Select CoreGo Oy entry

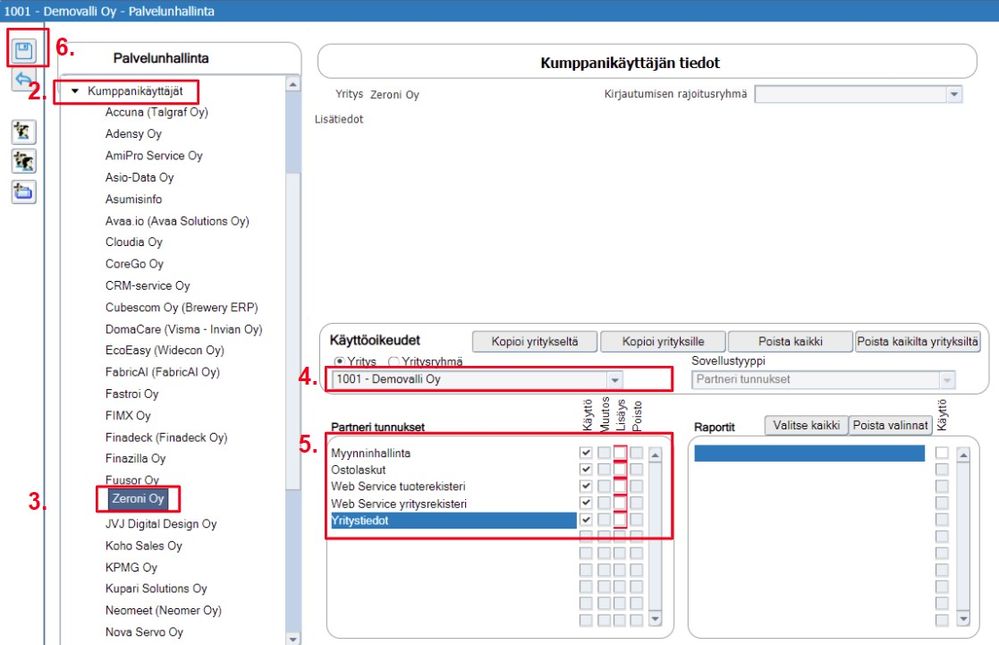(134, 264)
